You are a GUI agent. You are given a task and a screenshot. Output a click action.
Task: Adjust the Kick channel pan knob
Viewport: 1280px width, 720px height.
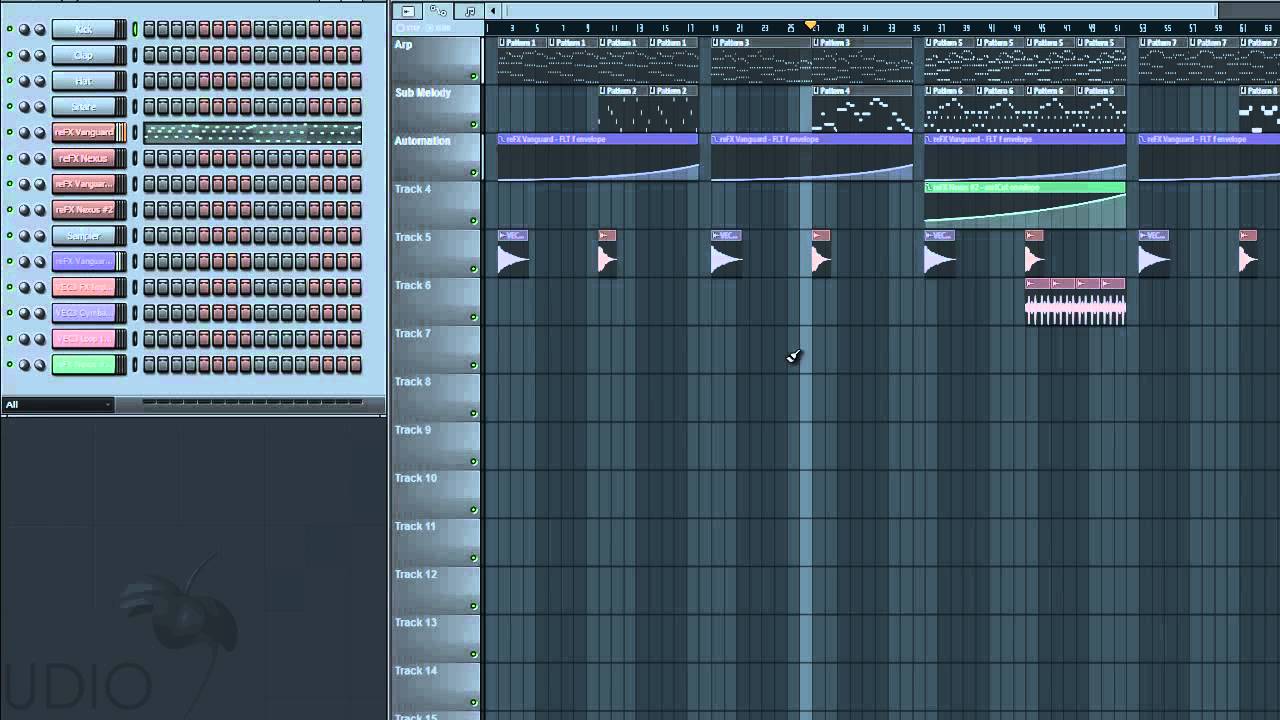[24, 29]
